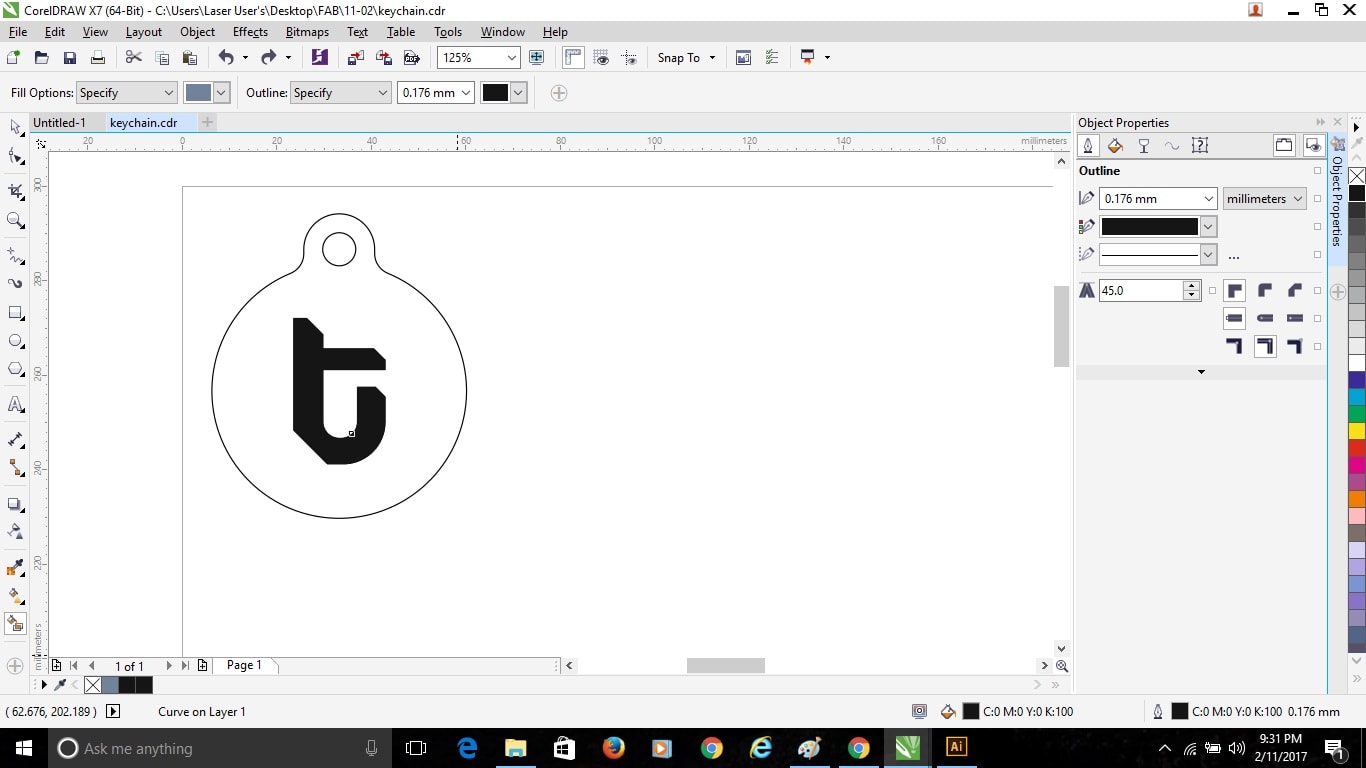Pick the red swatch in color palette
The image size is (1366, 768).
coord(1357,448)
